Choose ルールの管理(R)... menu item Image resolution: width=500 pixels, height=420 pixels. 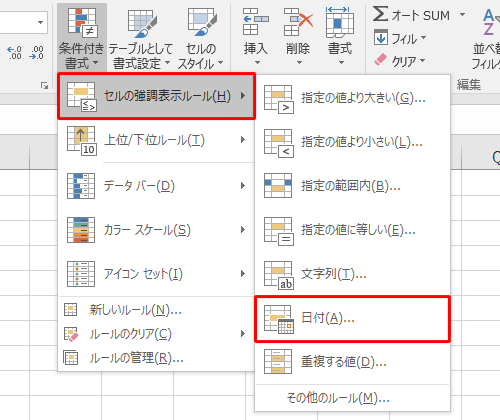tap(156, 358)
